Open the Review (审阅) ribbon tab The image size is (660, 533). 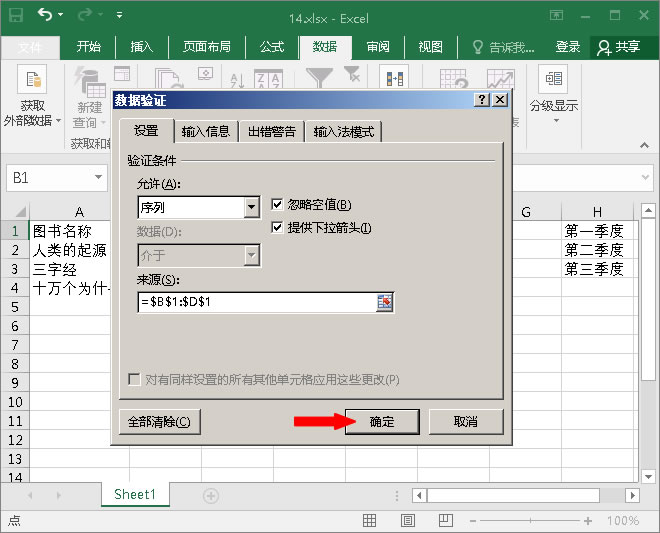click(x=378, y=47)
